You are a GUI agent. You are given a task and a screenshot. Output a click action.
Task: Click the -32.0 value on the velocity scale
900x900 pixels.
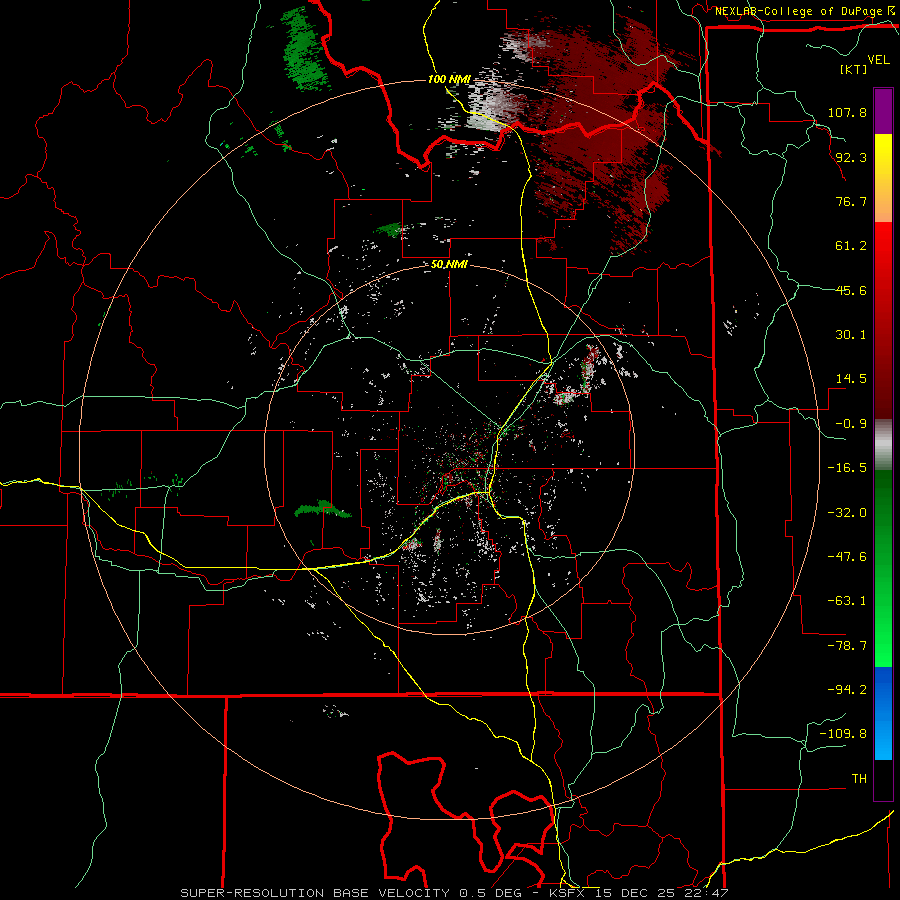(x=847, y=513)
